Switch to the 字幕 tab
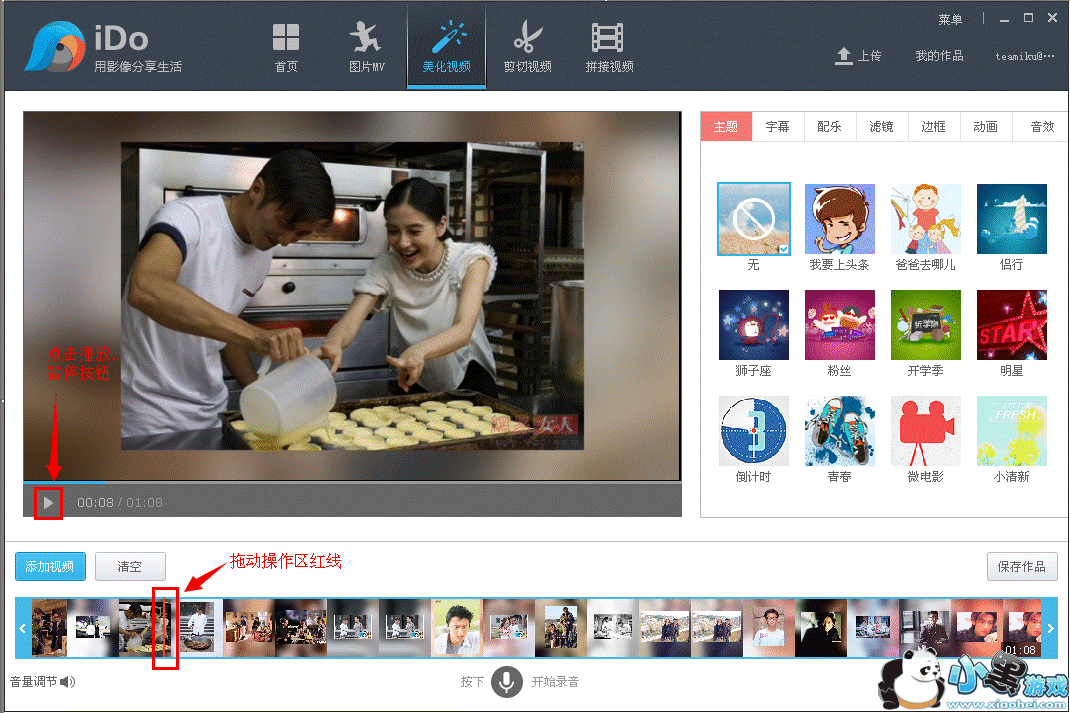This screenshot has height=713, width=1070. click(x=777, y=127)
